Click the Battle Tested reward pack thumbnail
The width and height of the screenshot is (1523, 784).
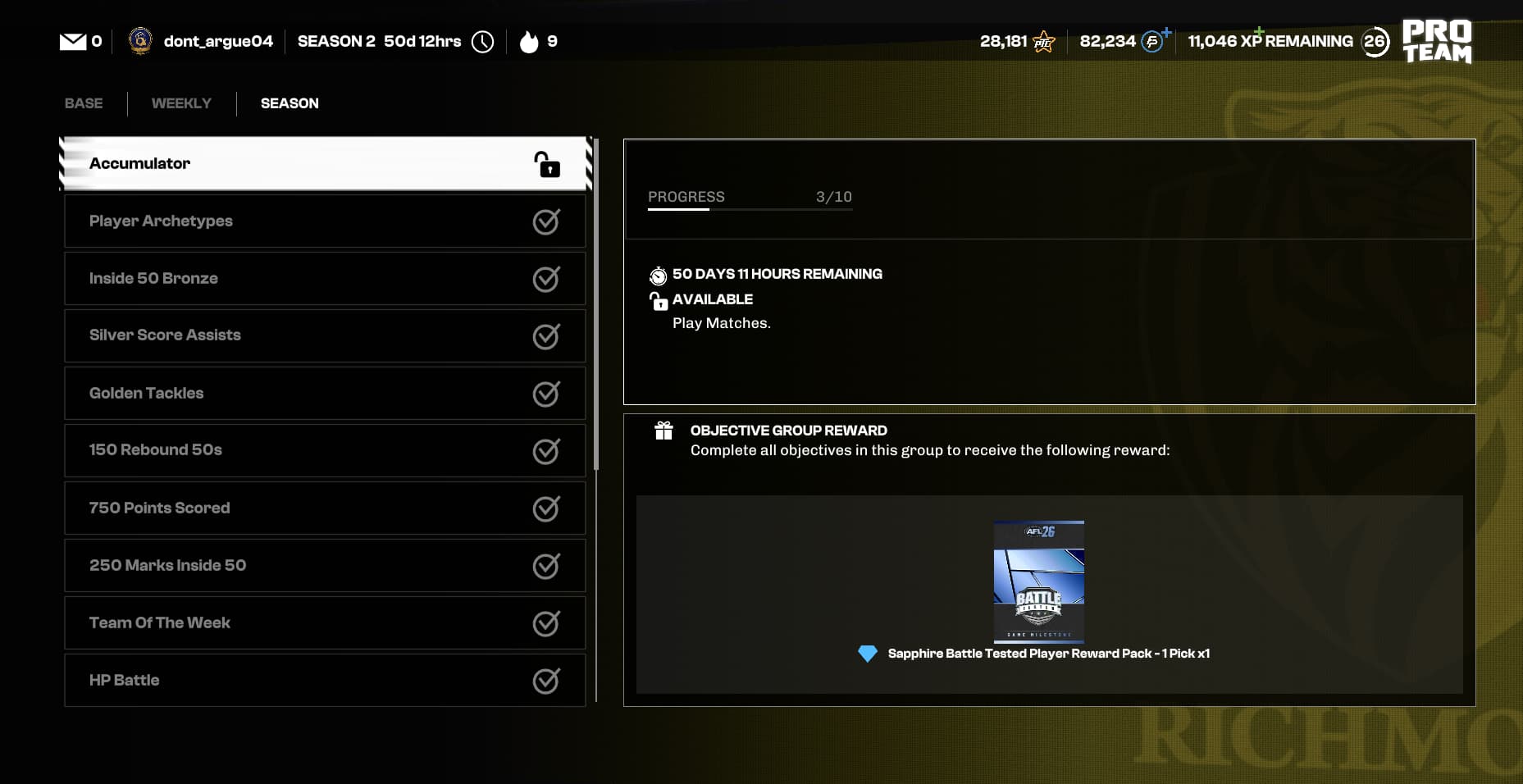click(1038, 581)
